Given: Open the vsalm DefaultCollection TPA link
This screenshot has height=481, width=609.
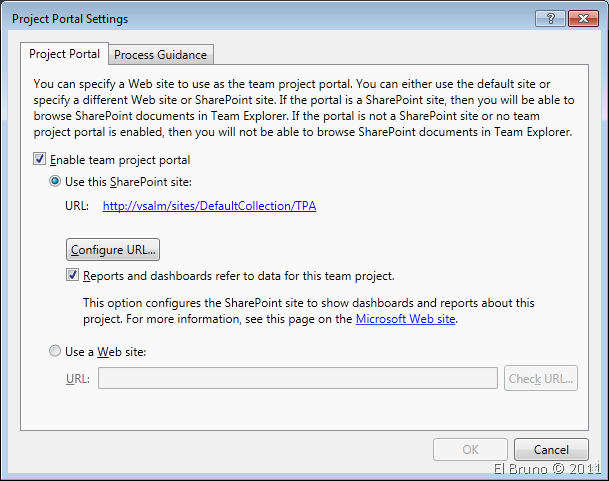Looking at the screenshot, I should tap(209, 207).
